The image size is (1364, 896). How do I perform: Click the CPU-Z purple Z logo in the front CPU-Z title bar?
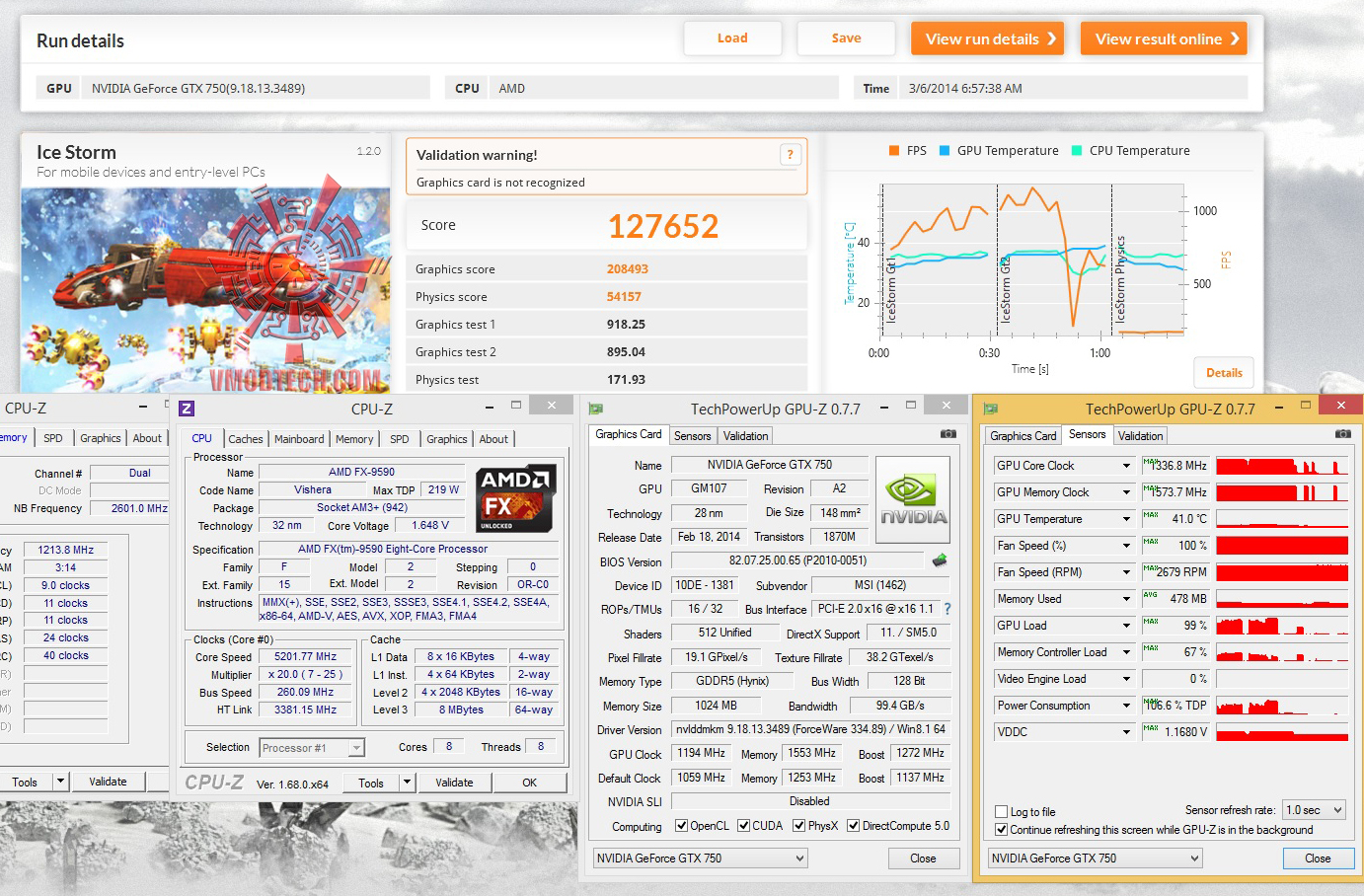(187, 409)
